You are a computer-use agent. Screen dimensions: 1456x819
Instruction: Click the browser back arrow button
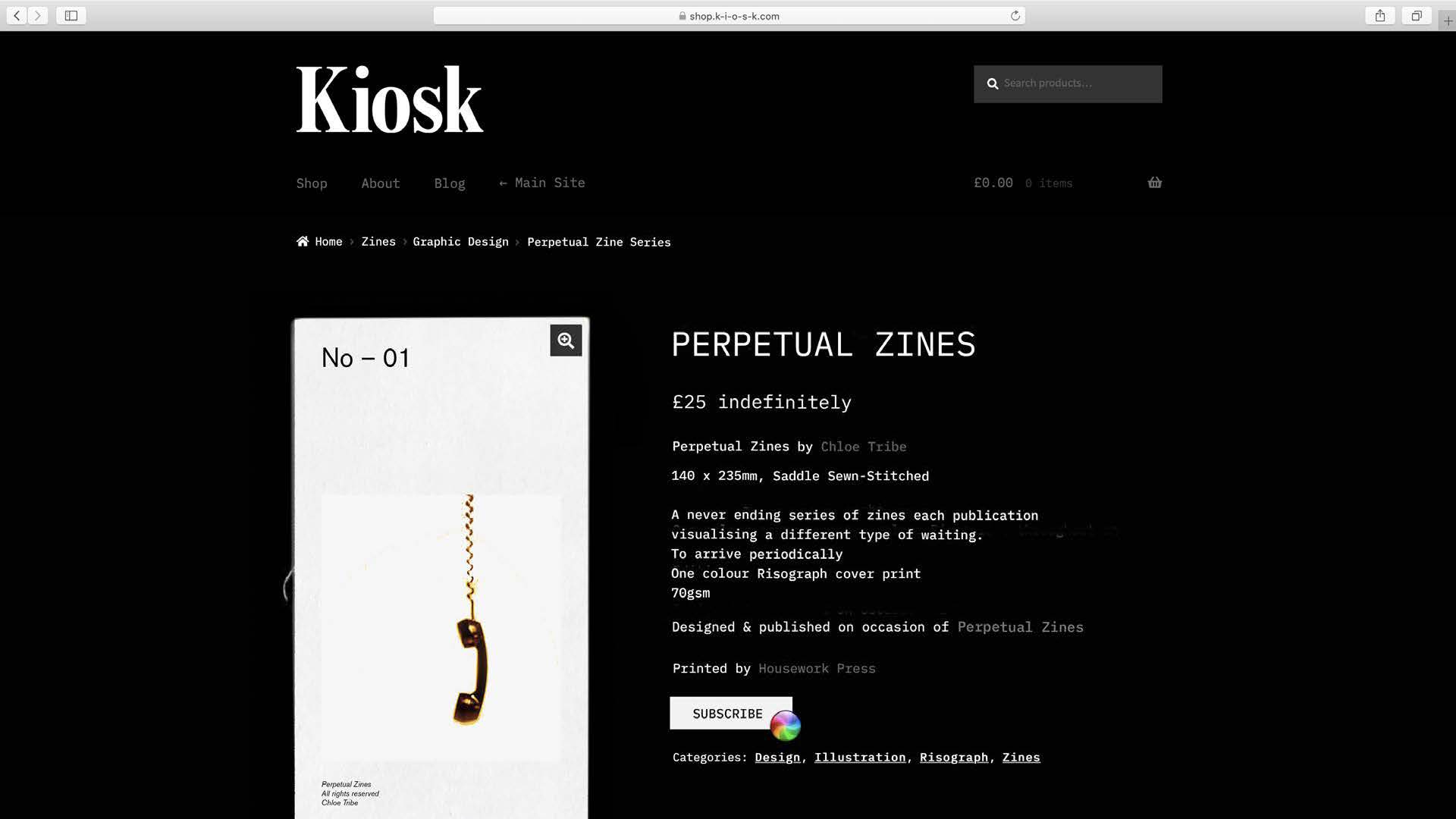coord(17,16)
